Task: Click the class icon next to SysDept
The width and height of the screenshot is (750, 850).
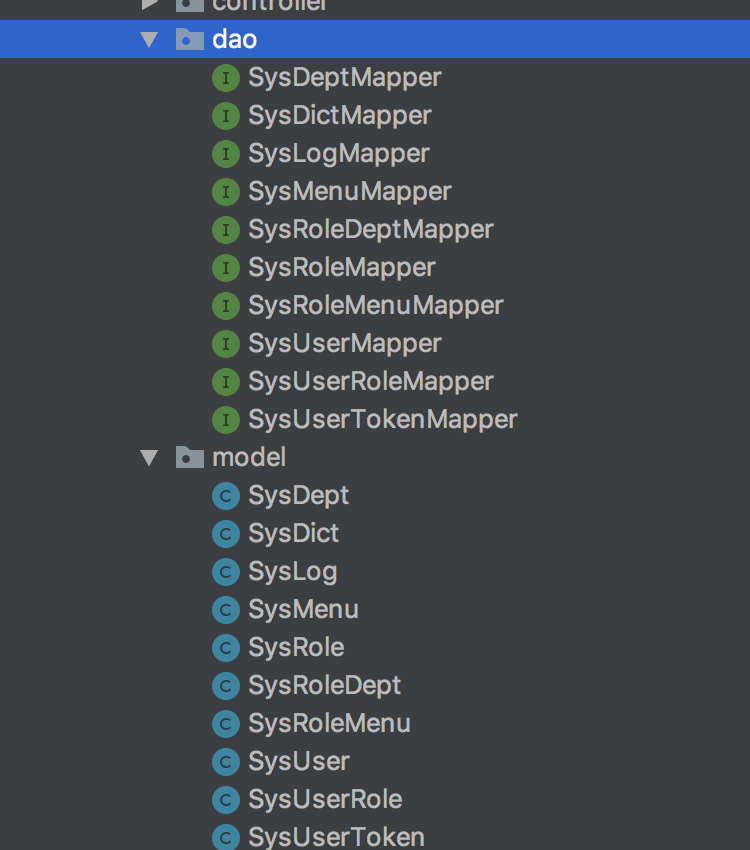Action: tap(226, 496)
